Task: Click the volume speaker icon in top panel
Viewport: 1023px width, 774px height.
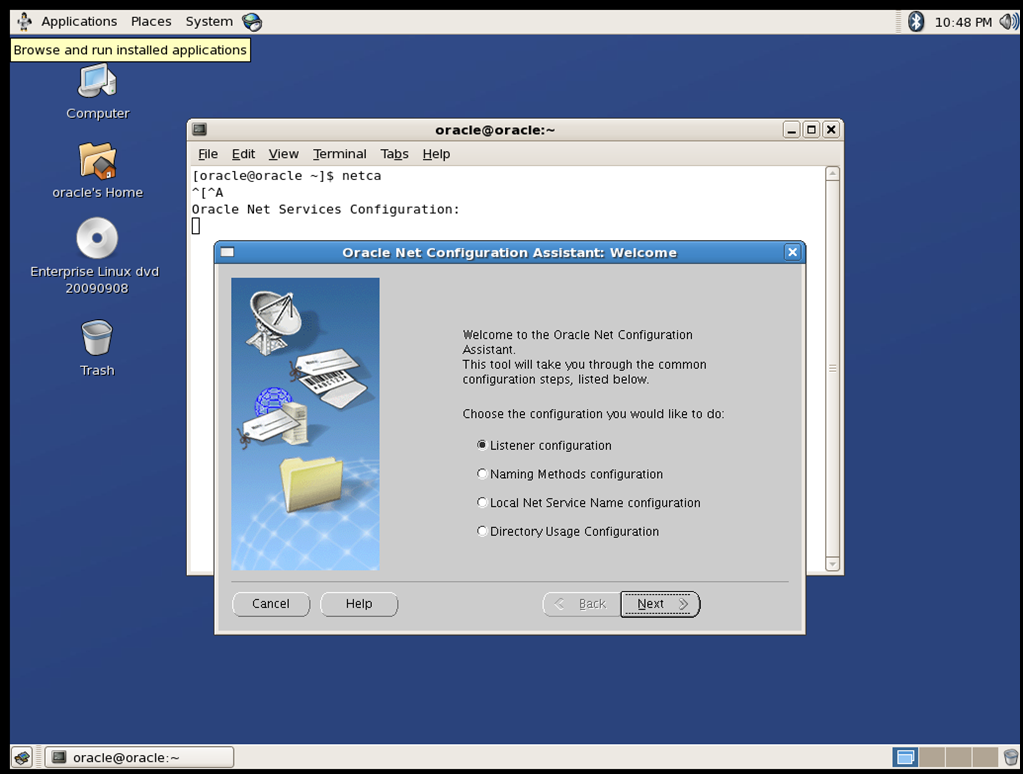Action: 1009,22
